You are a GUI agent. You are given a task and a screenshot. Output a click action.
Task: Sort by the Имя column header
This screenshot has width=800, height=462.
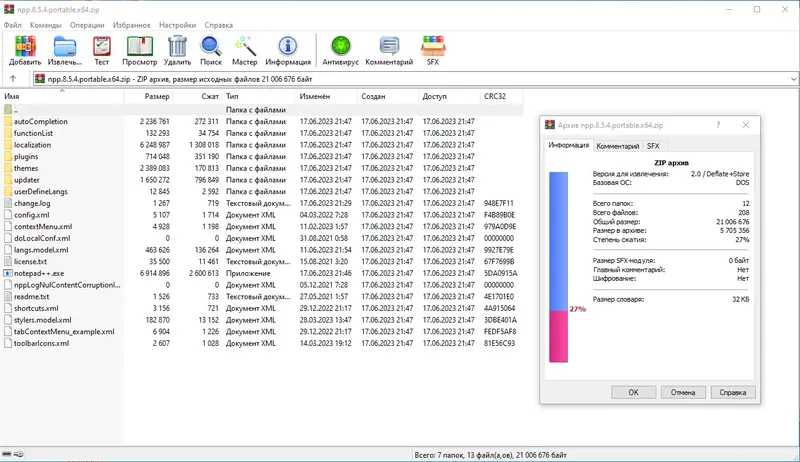point(62,96)
